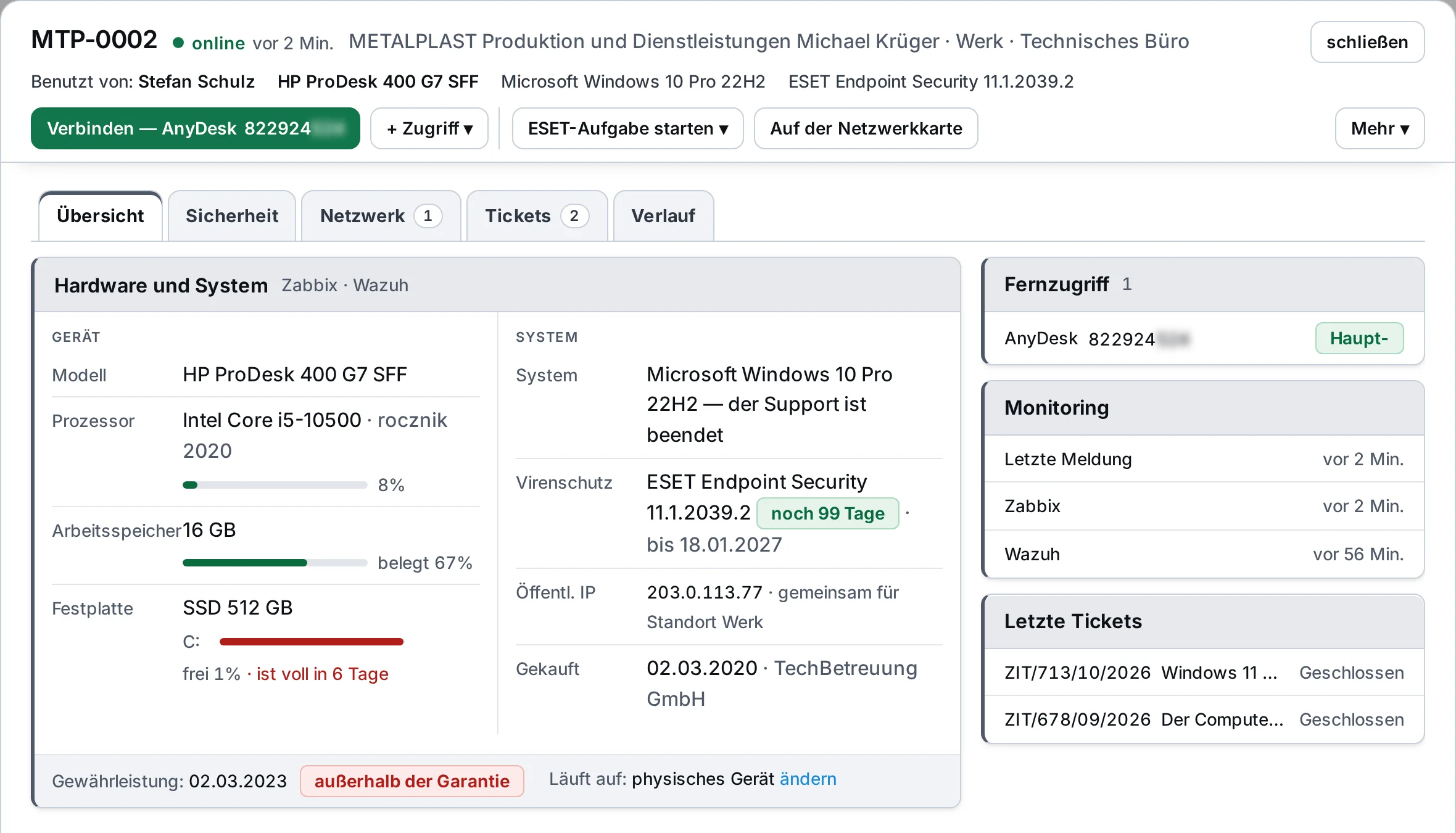Switch to the Netzwerk tab
Viewport: 1456px width, 833px height.
coord(381,216)
